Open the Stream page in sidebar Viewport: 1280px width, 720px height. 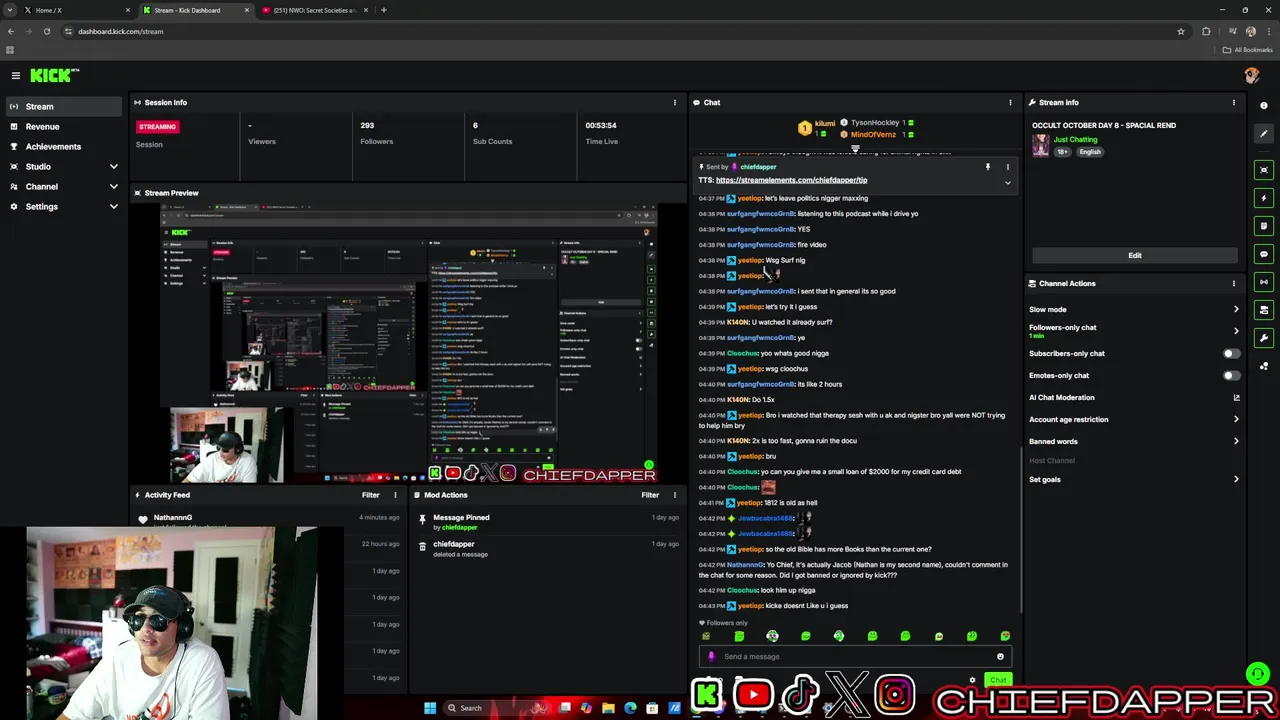click(x=64, y=106)
